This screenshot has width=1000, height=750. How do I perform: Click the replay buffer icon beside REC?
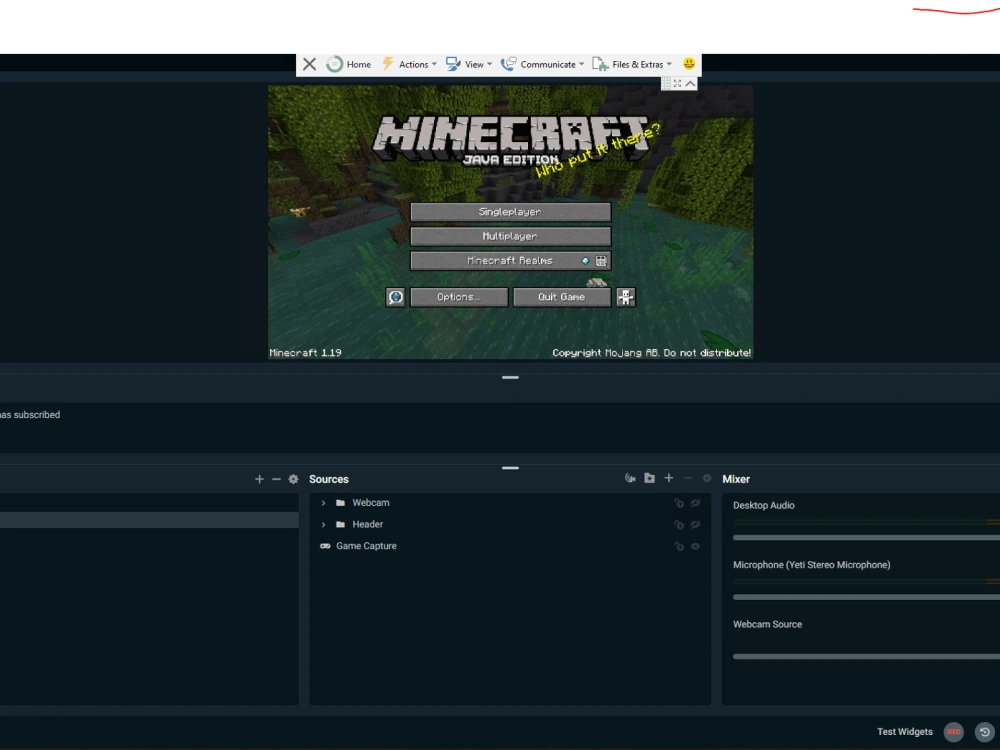[x=985, y=732]
